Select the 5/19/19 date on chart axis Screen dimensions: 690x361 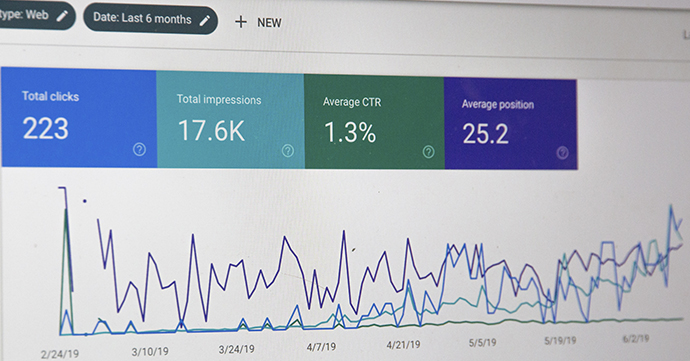point(560,341)
